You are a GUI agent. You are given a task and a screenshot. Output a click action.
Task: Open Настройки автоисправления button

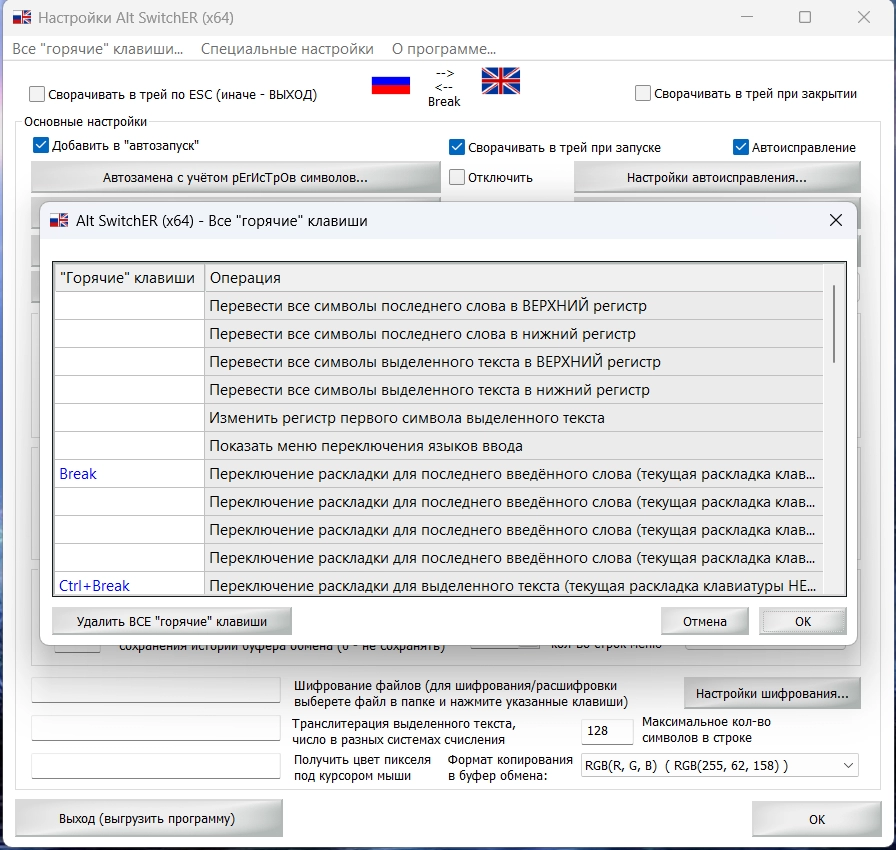tap(717, 178)
